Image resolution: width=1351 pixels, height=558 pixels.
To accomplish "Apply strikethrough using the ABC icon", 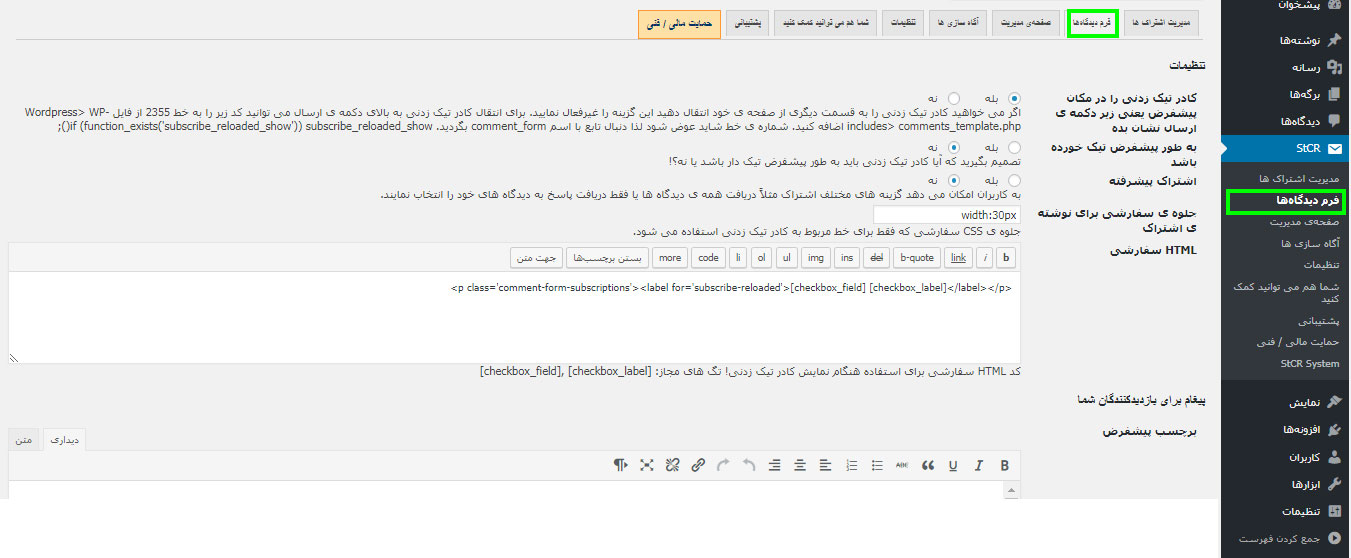I will [902, 465].
